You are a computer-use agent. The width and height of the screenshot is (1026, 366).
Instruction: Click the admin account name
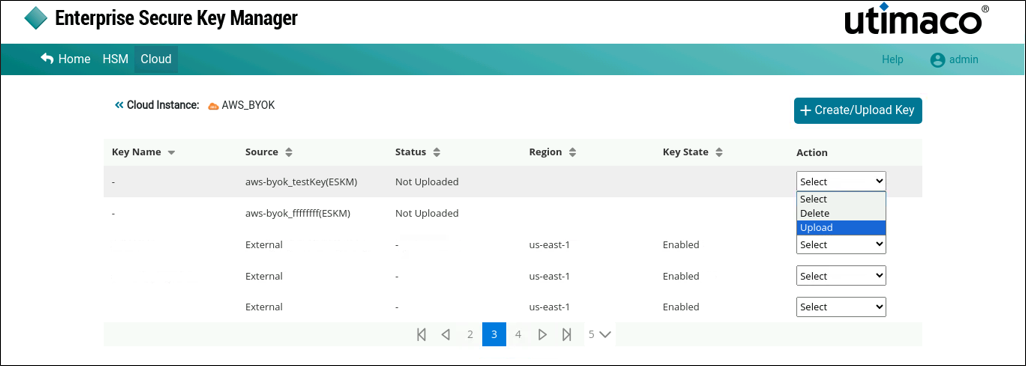pos(964,60)
